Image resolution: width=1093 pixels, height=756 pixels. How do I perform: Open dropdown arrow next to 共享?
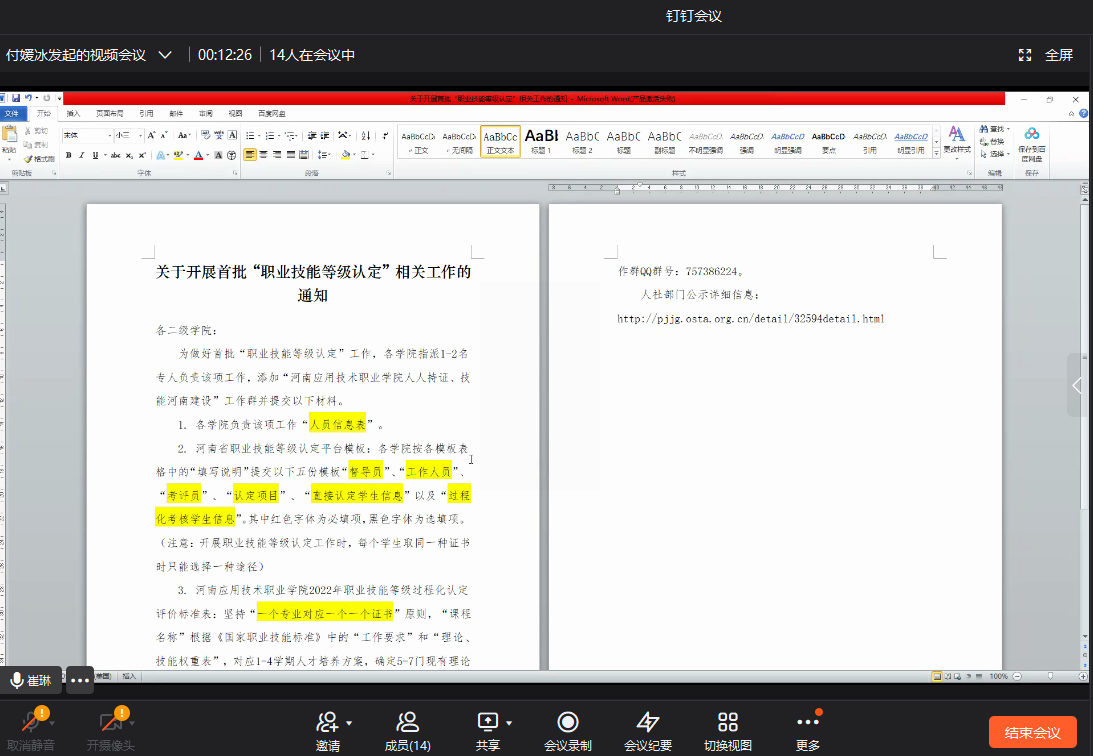509,722
